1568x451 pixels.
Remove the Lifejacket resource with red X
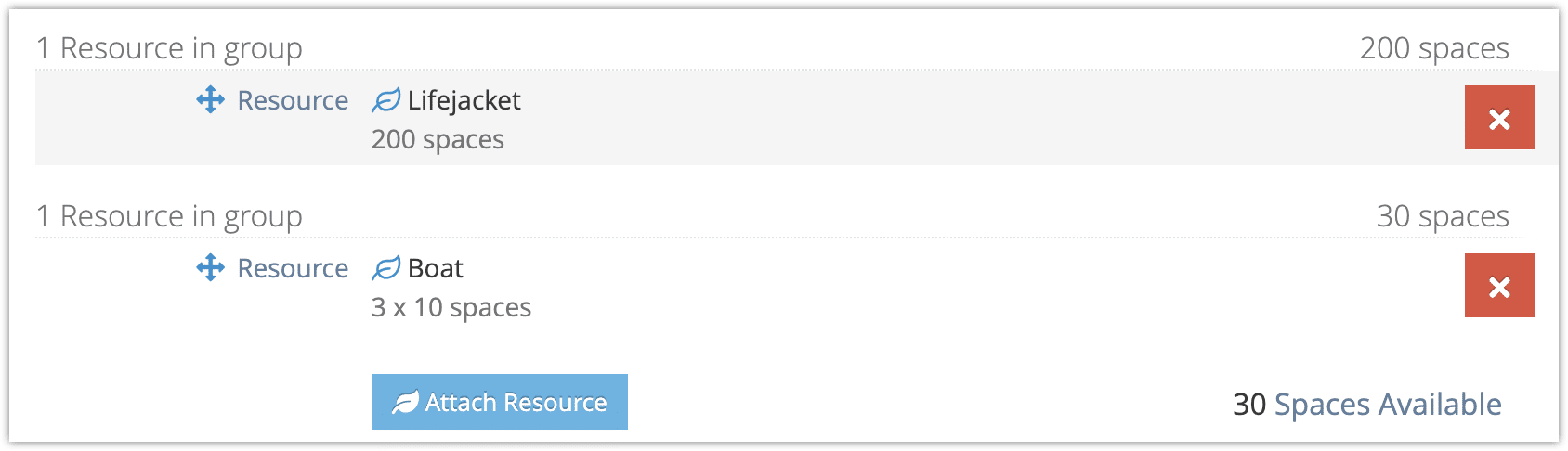point(1499,118)
